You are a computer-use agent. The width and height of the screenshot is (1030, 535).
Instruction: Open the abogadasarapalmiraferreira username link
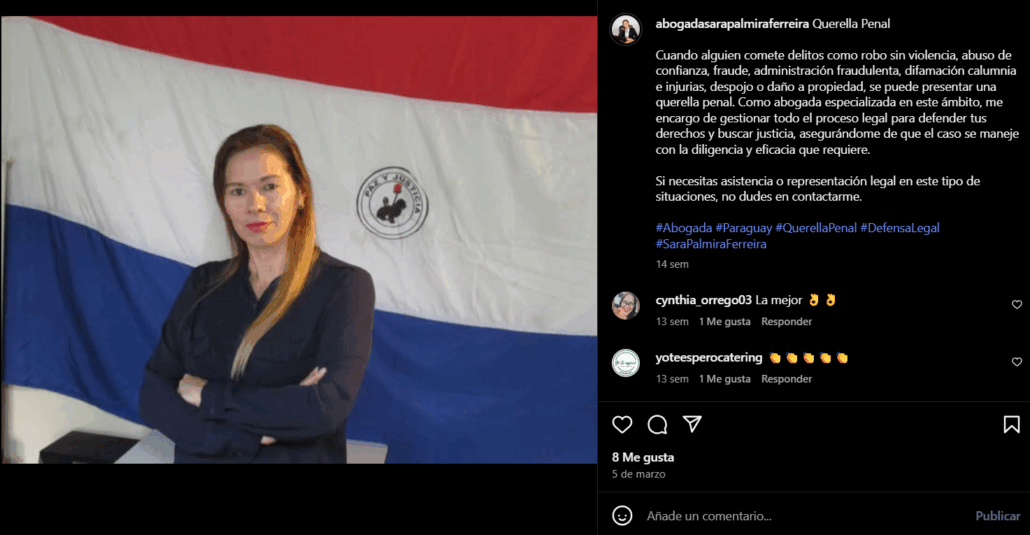[x=732, y=24]
